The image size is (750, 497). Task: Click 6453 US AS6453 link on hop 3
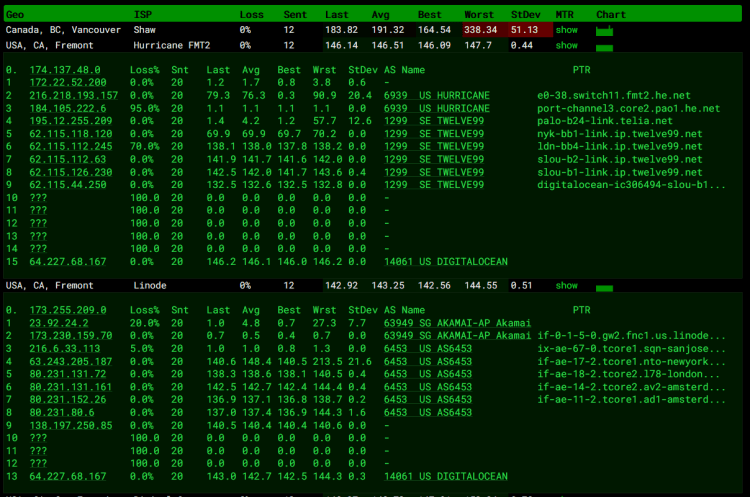428,349
